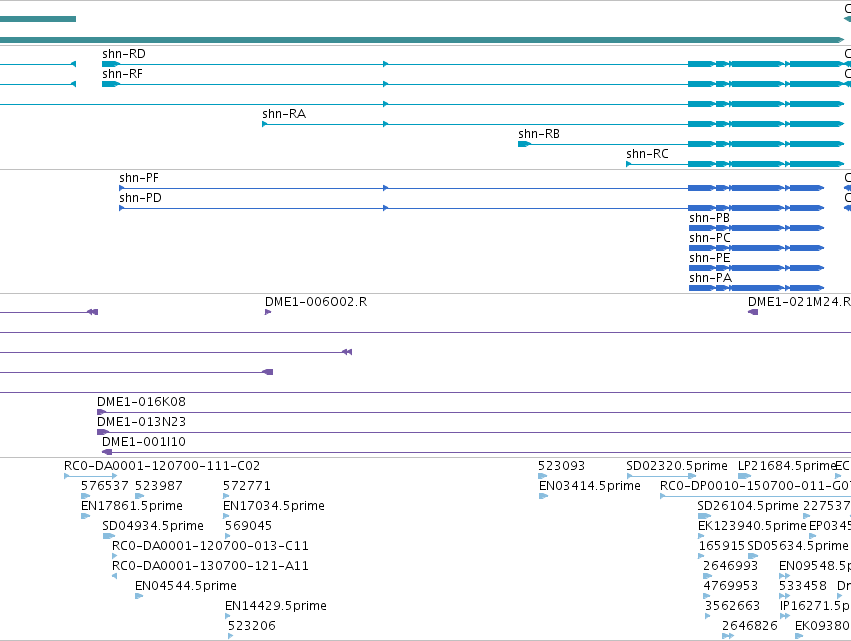Click the RC0-DP0010-150700-011 EST label
The height and width of the screenshot is (641, 851).
755,486
